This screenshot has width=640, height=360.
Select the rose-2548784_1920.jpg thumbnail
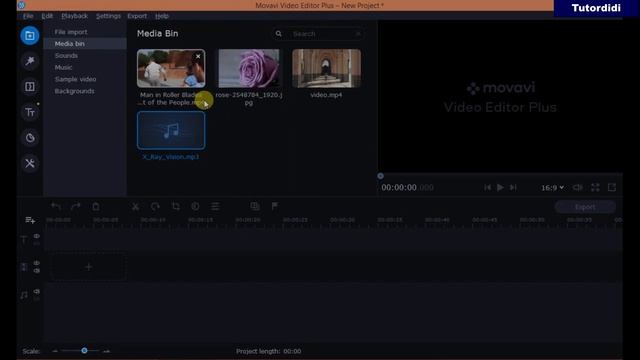[x=249, y=69]
